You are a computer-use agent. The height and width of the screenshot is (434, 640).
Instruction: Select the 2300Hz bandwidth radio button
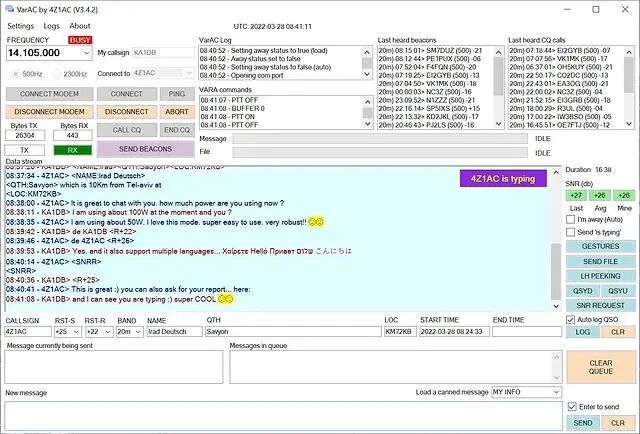click(x=57, y=74)
